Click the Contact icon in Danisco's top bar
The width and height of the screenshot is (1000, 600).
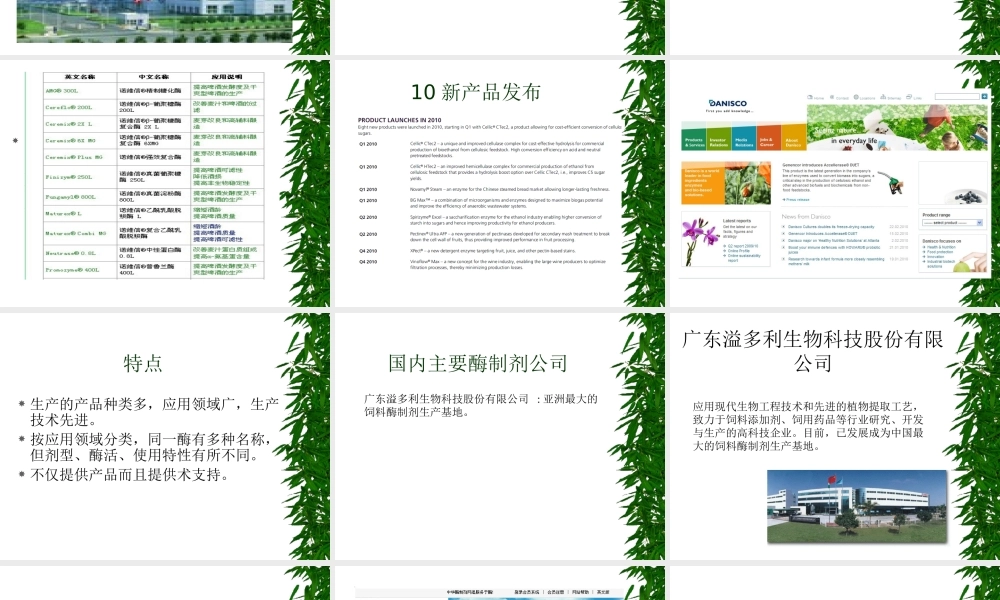833,96
